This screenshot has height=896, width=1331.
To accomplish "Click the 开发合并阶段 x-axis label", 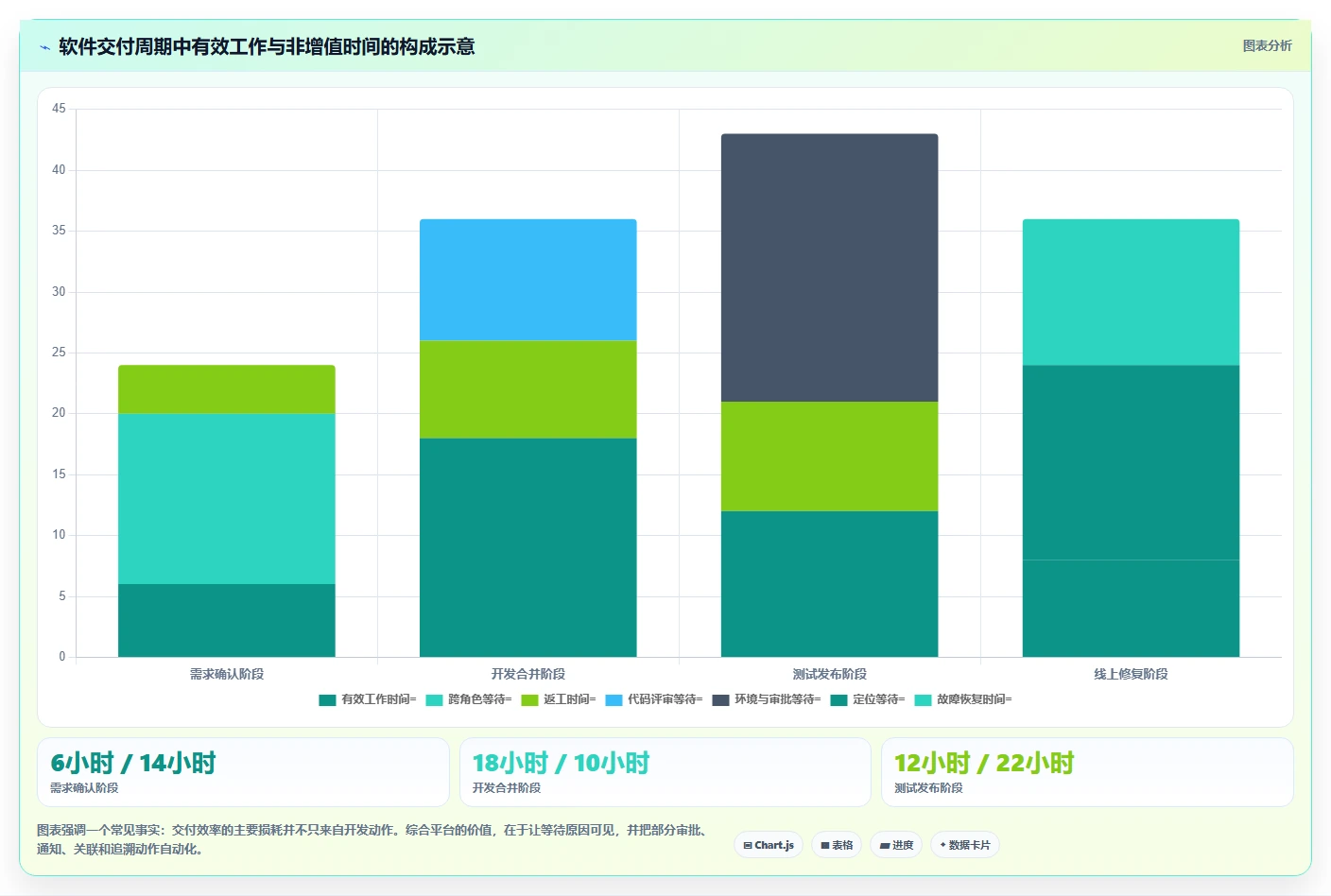I will [x=528, y=674].
